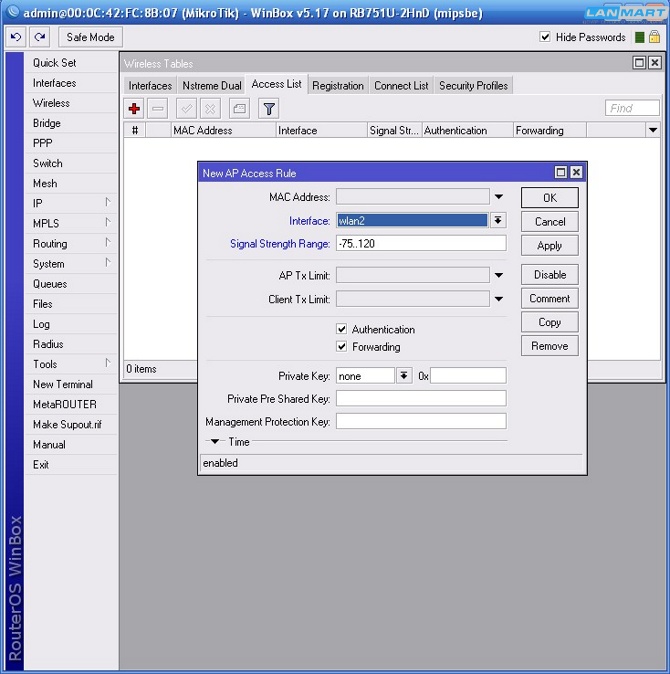Screen dimensions: 670x674
Task: Click the minus Remove toolbar icon
Action: (x=158, y=108)
